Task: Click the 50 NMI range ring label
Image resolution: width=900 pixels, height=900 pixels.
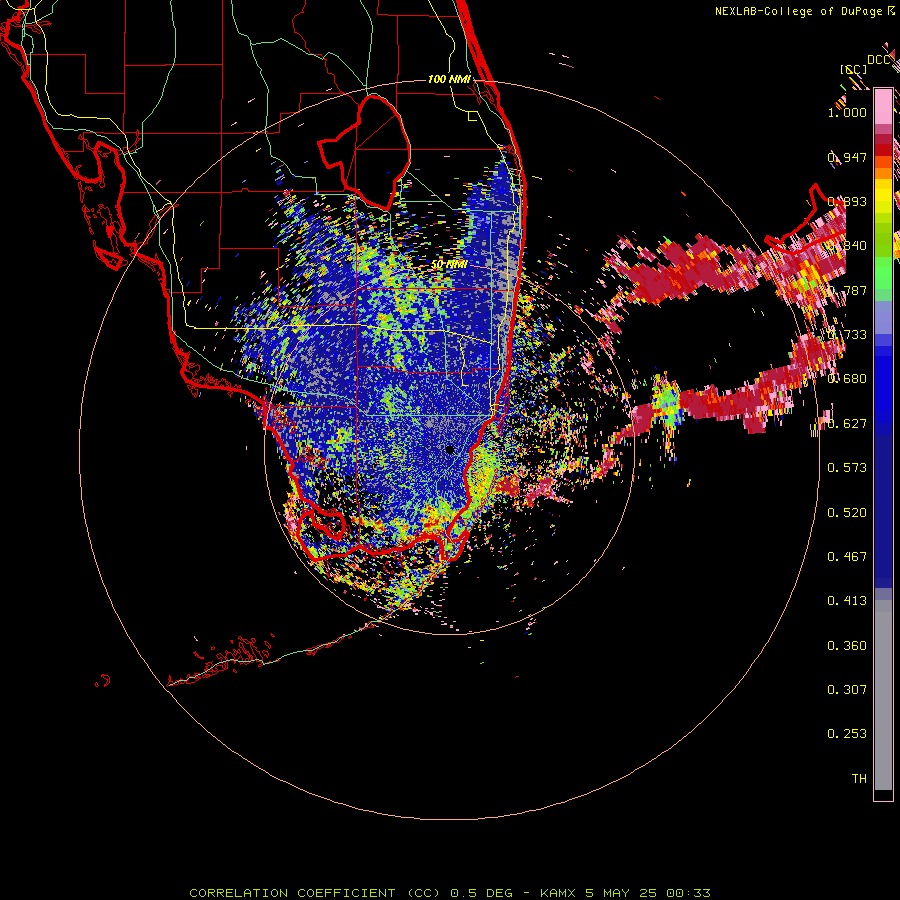Action: pyautogui.click(x=449, y=265)
